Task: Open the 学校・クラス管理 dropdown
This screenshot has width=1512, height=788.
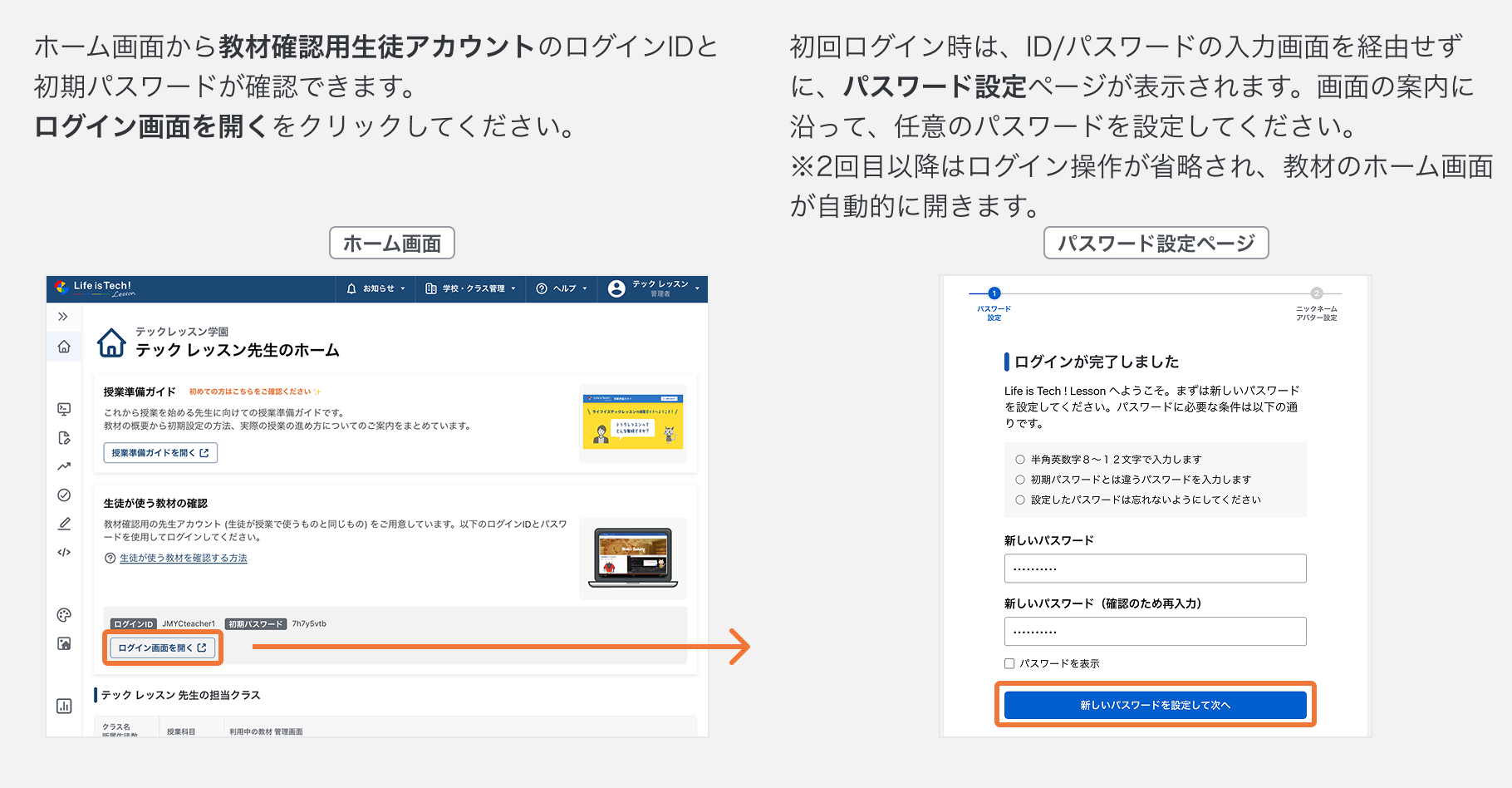Action: [470, 288]
